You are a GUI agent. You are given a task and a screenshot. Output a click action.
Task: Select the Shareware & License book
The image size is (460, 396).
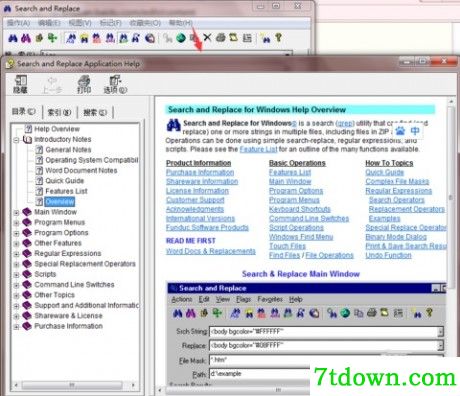pos(68,316)
